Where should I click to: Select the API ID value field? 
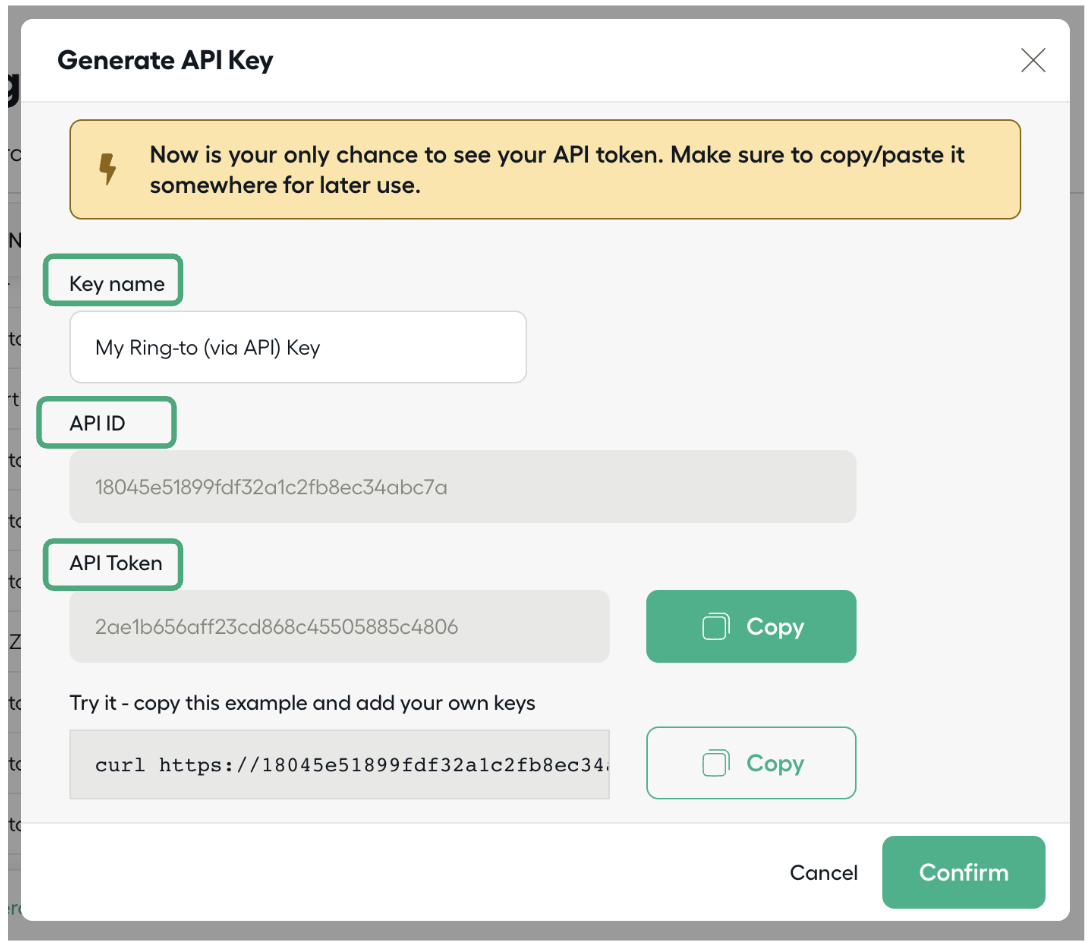tap(463, 486)
